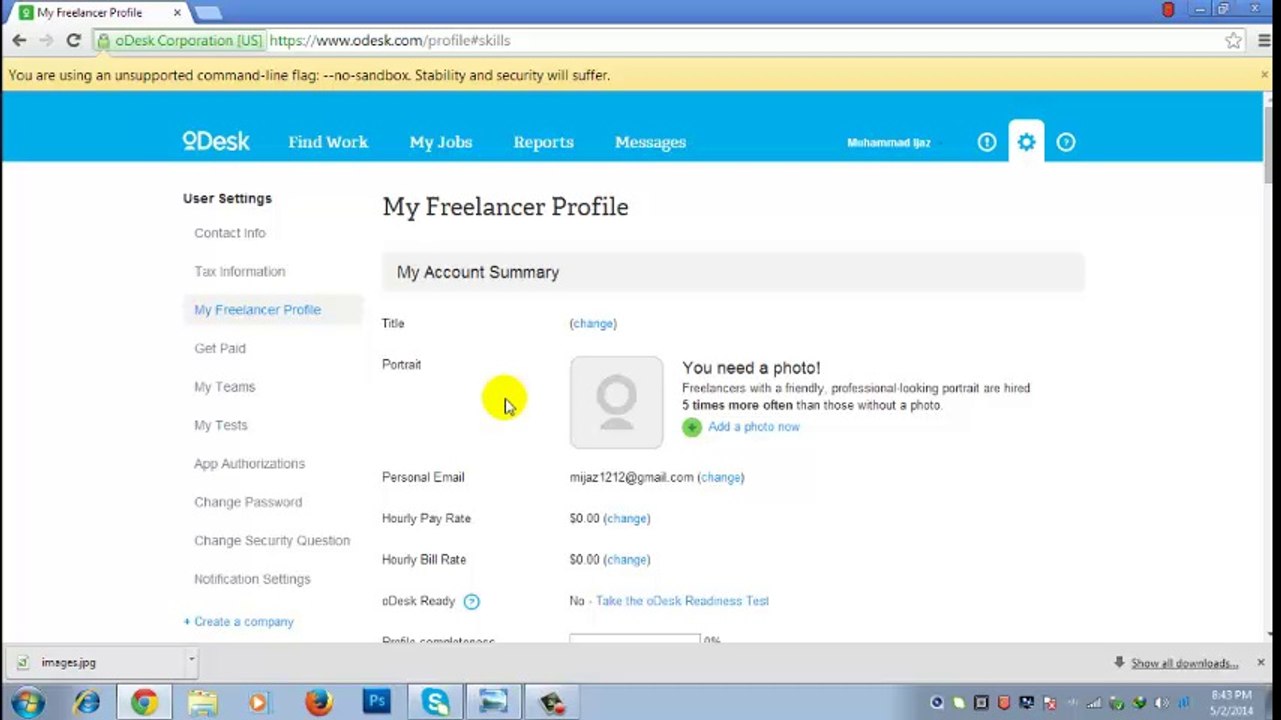The image size is (1281, 720).
Task: Launch Firefox from the taskbar
Action: pyautogui.click(x=318, y=702)
